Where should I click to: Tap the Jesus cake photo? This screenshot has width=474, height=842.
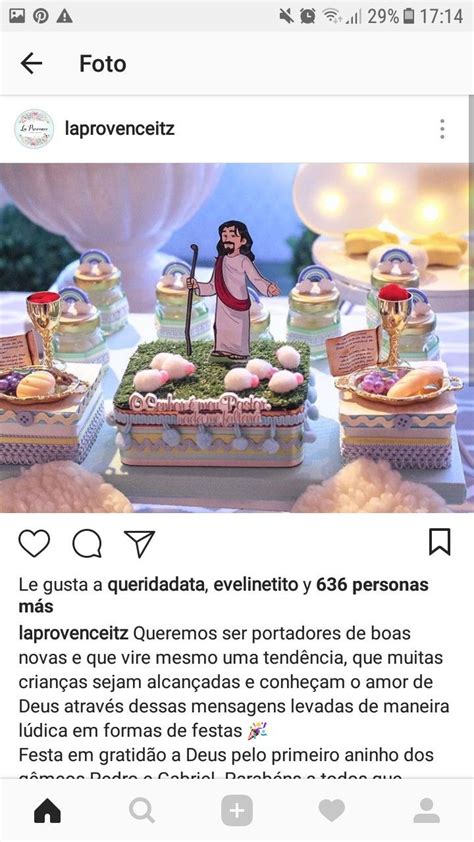tap(237, 338)
